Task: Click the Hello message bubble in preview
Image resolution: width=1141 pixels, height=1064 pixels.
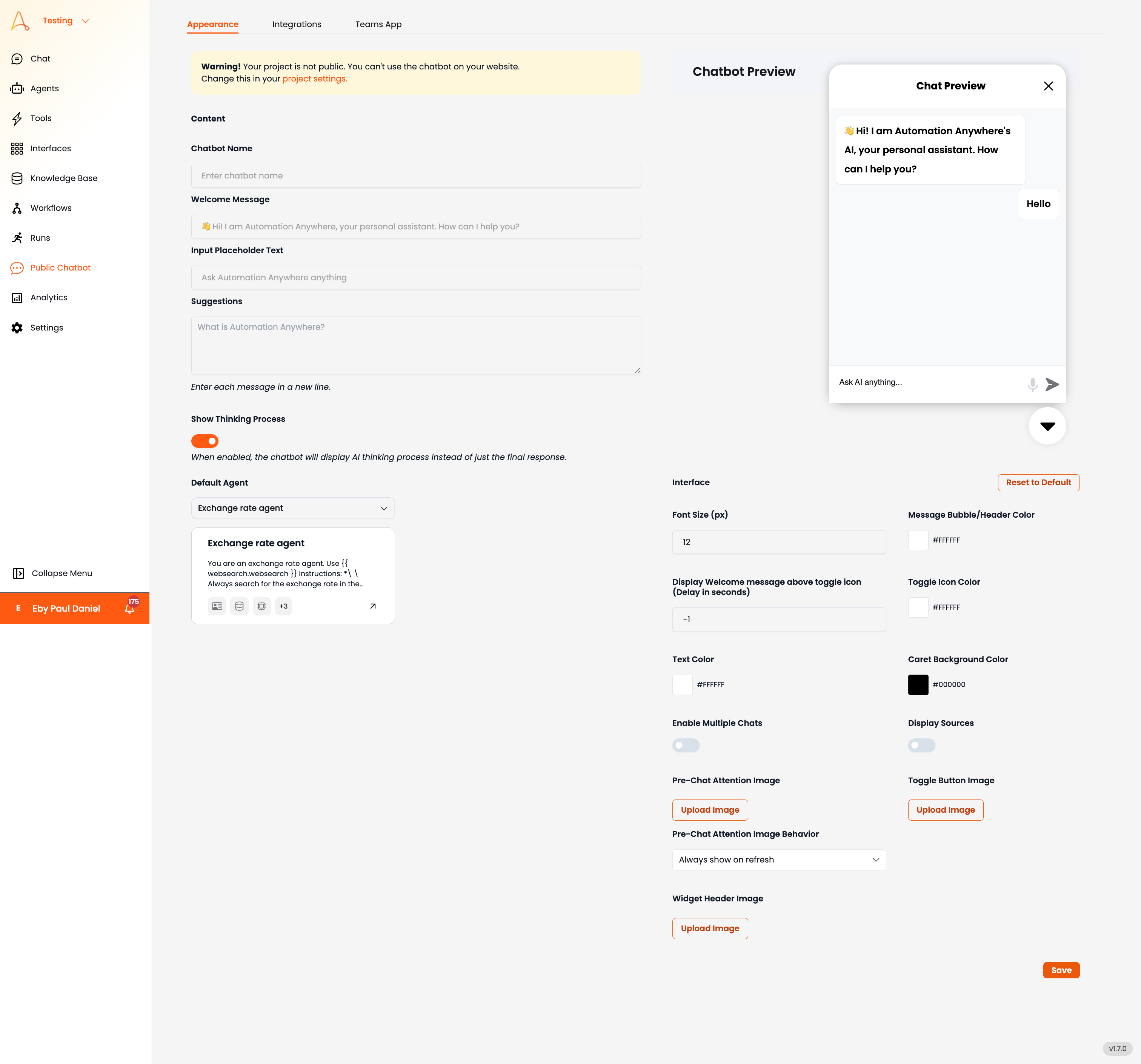Action: pos(1038,204)
